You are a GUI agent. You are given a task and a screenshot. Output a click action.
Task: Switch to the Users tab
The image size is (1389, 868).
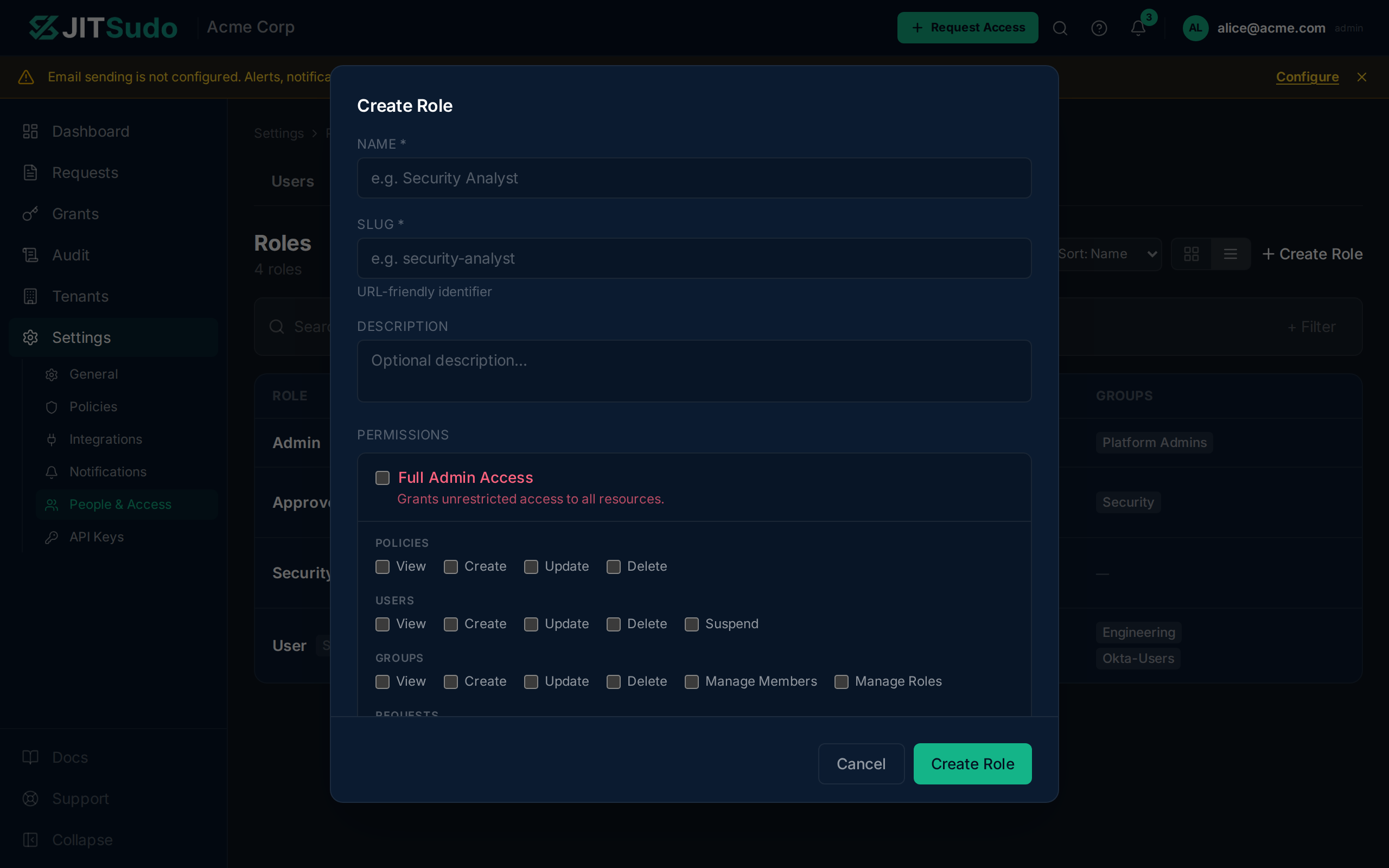click(x=293, y=181)
